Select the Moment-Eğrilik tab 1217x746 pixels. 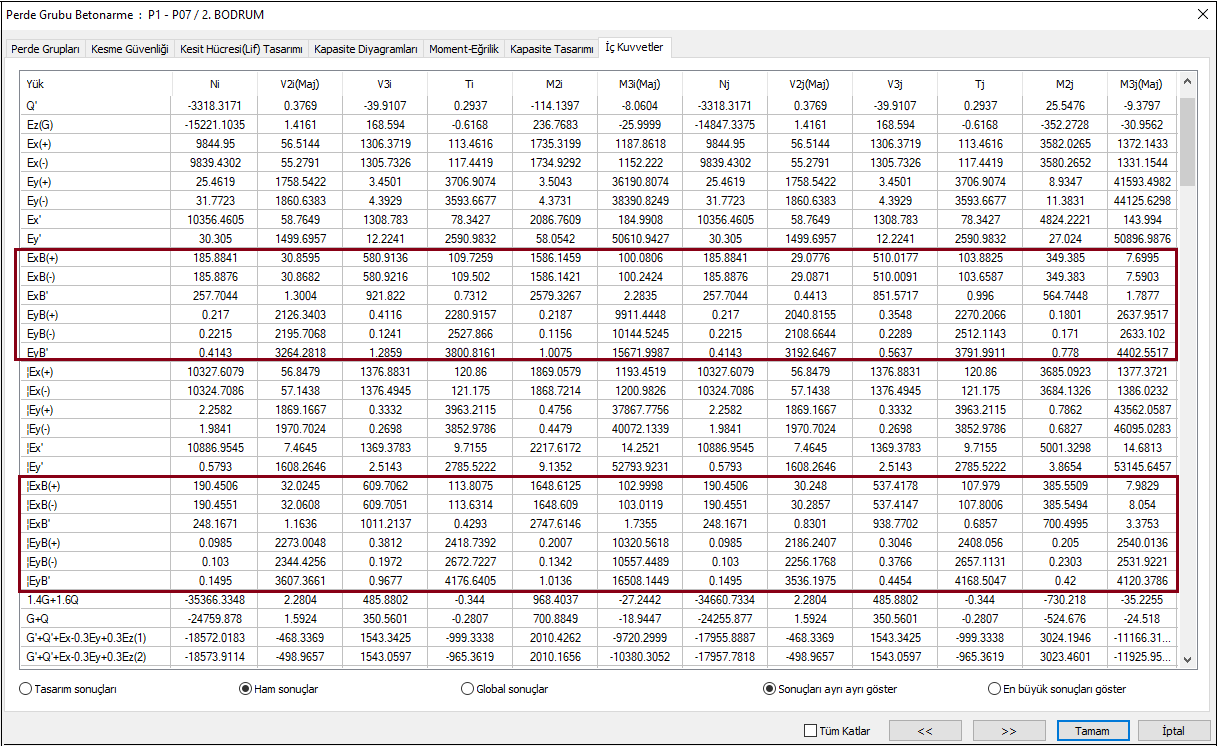tap(464, 49)
